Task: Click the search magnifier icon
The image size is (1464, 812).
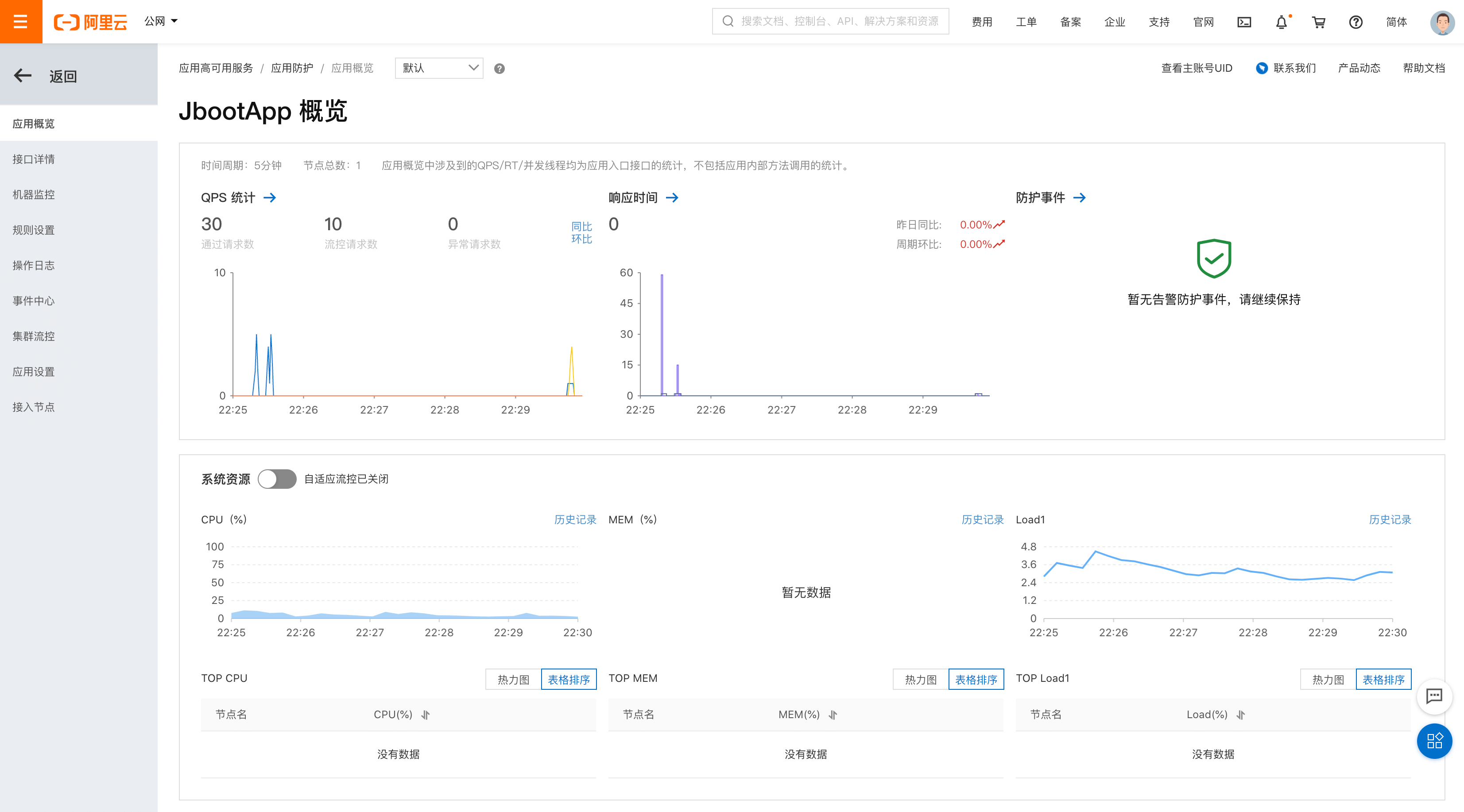Action: pos(728,22)
